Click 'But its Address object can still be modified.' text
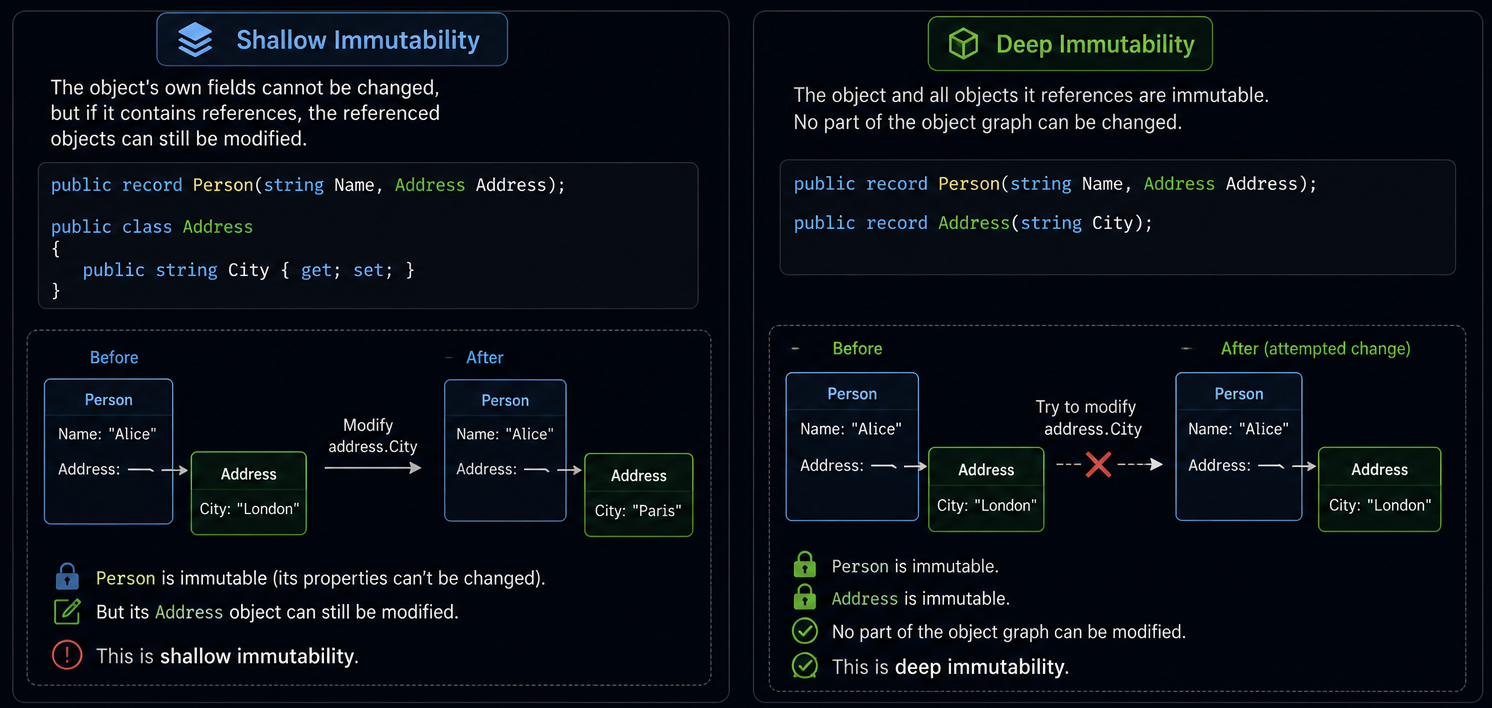Image resolution: width=1492 pixels, height=708 pixels. click(x=277, y=611)
